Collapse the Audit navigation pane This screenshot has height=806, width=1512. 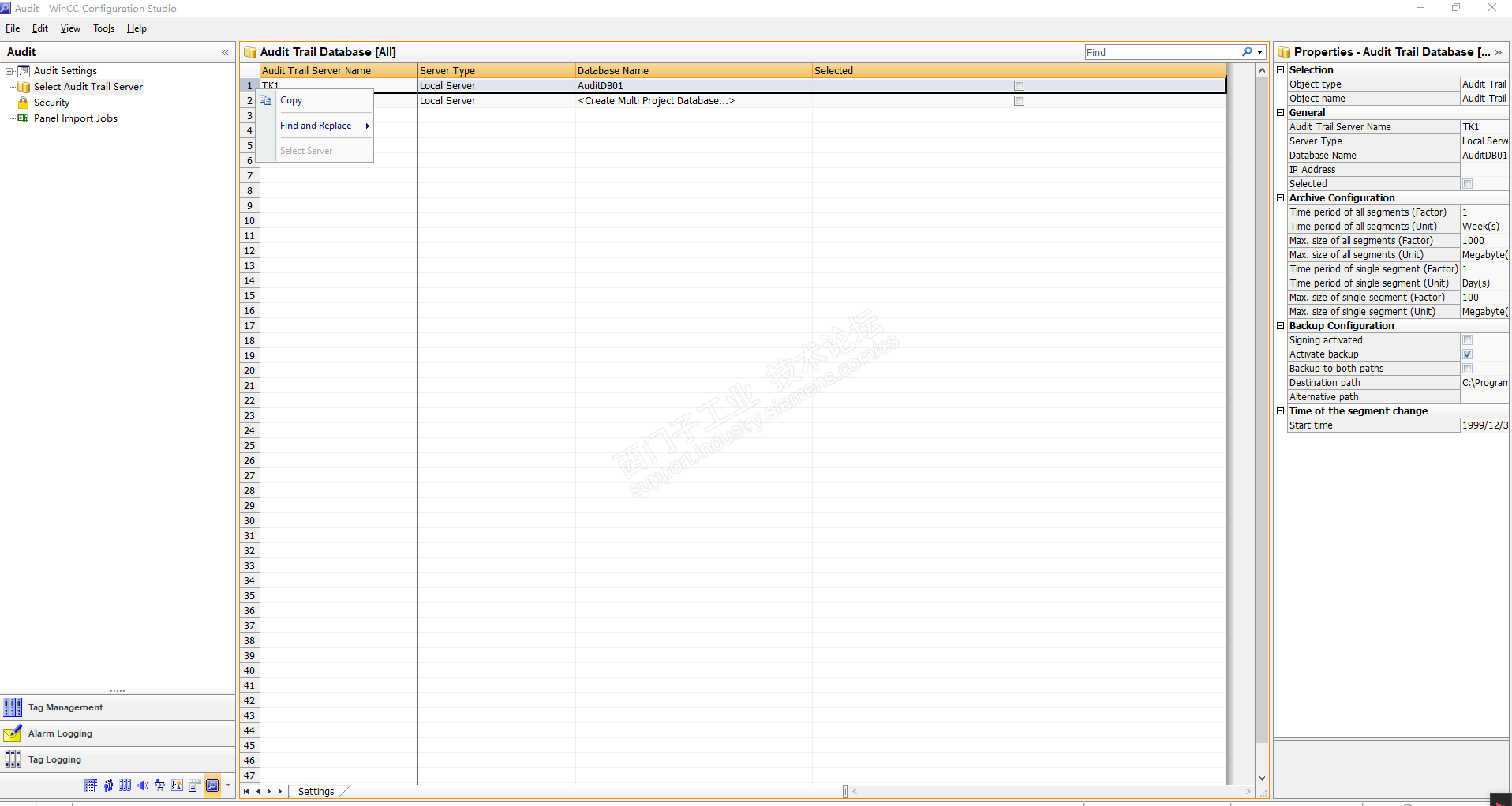click(x=225, y=52)
